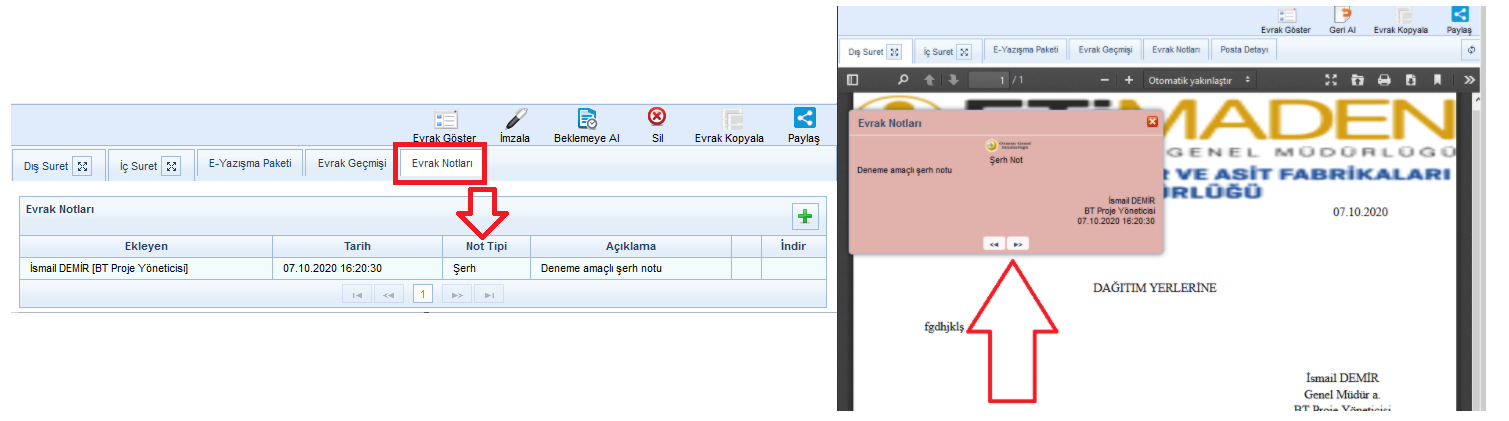Screen dimensions: 1509x421
Task: Show next note in Evrak Notları popup
Action: [1017, 243]
